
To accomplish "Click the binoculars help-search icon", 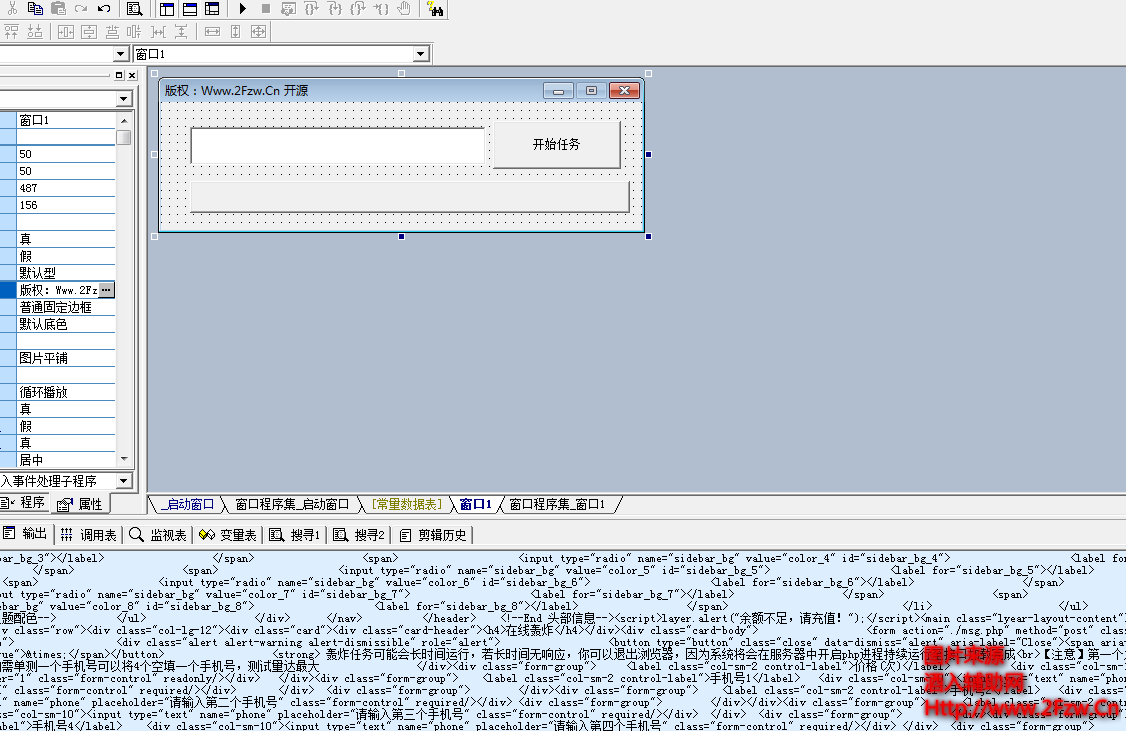I will pos(435,9).
